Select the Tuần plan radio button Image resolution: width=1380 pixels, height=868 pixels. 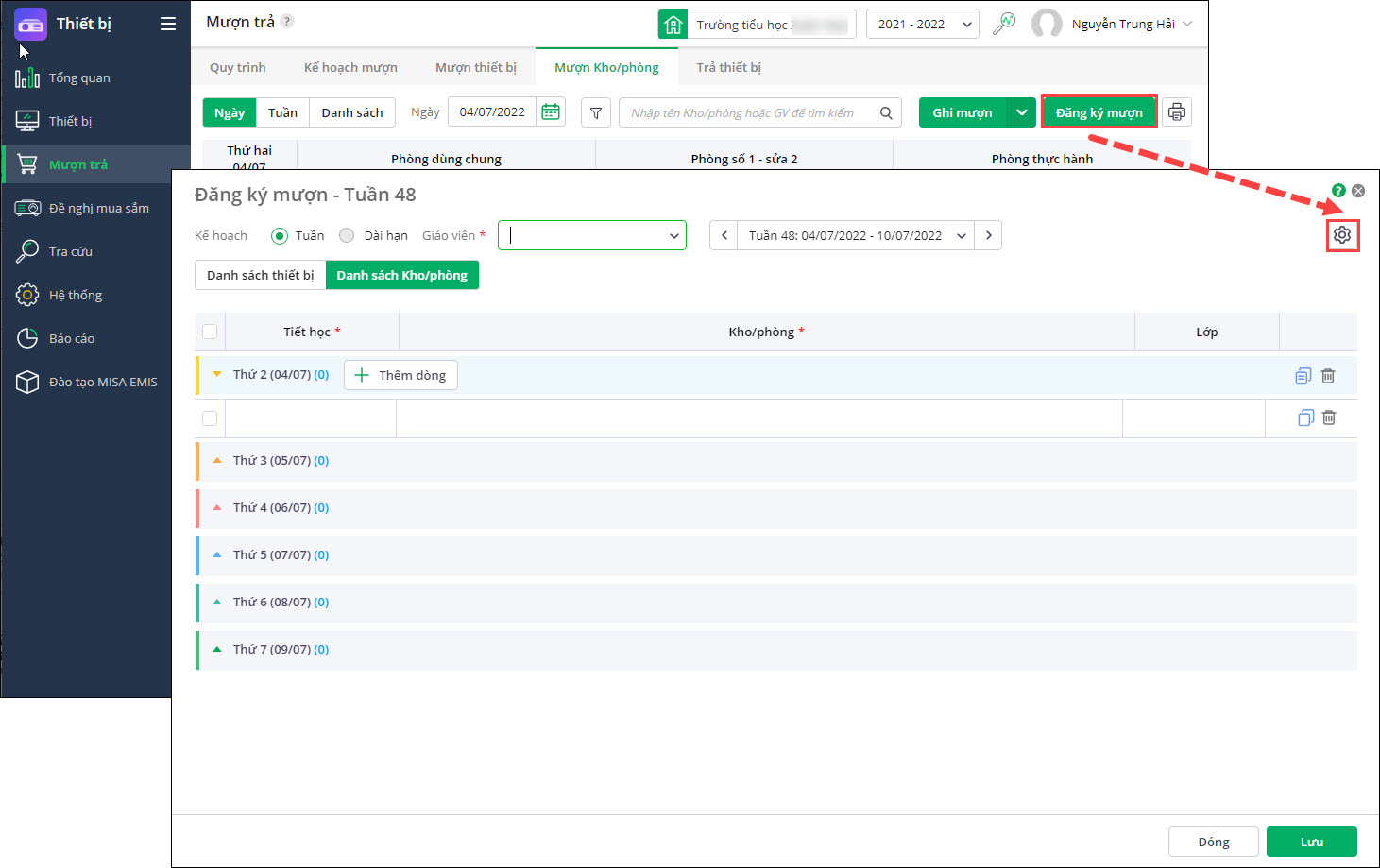(280, 236)
